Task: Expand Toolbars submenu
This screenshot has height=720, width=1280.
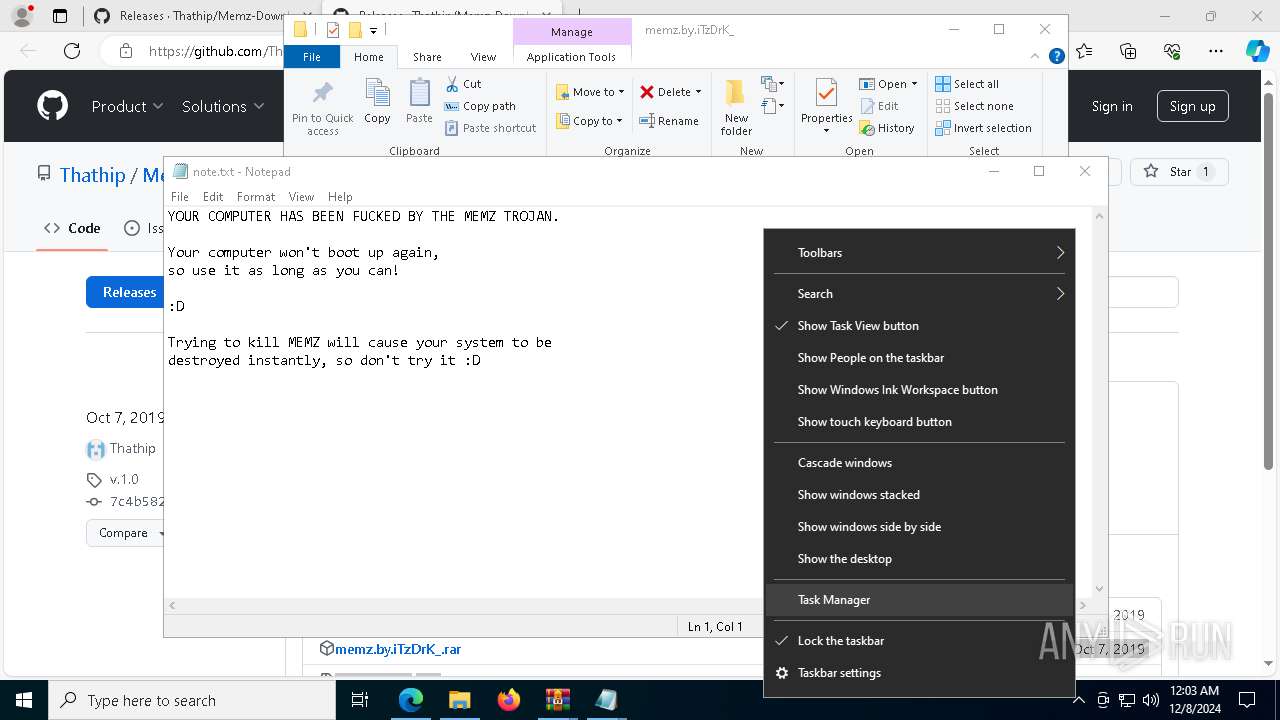Action: click(x=919, y=253)
